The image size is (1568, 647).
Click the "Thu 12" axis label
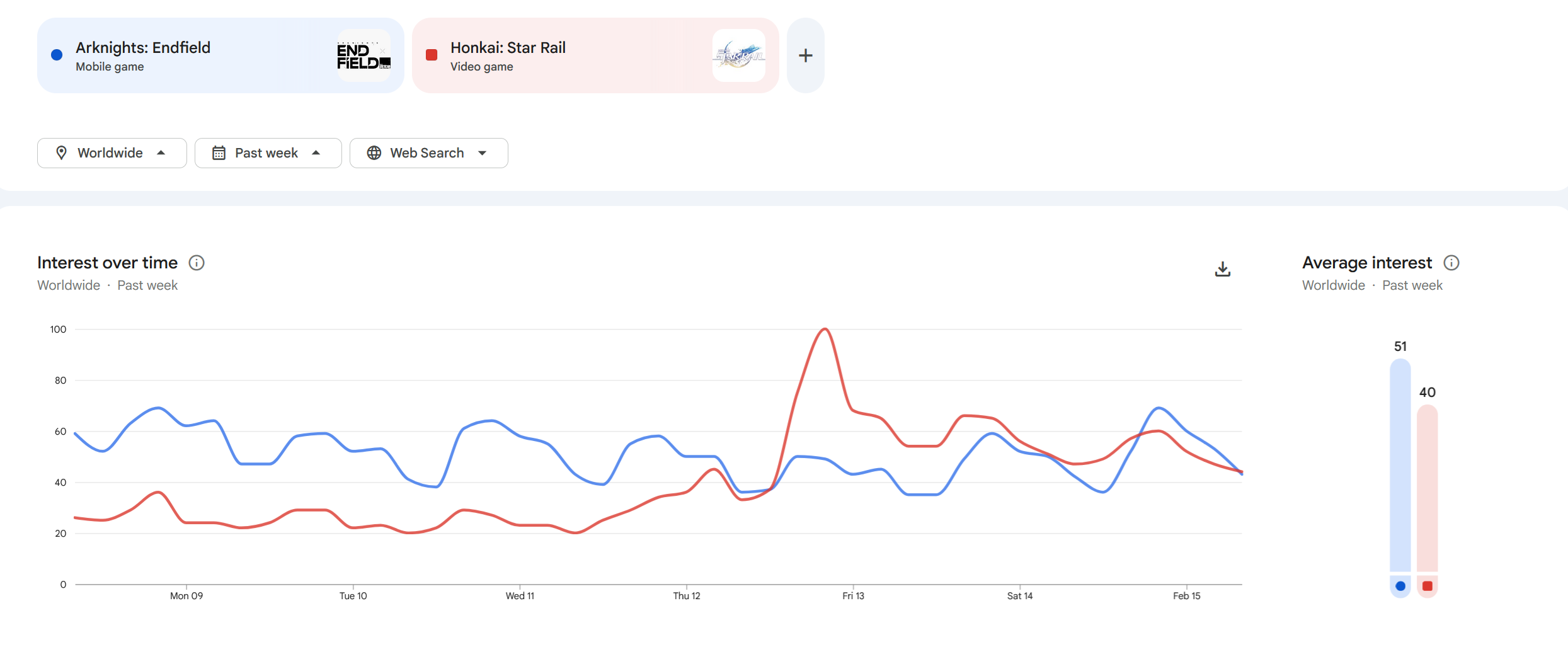pos(687,596)
